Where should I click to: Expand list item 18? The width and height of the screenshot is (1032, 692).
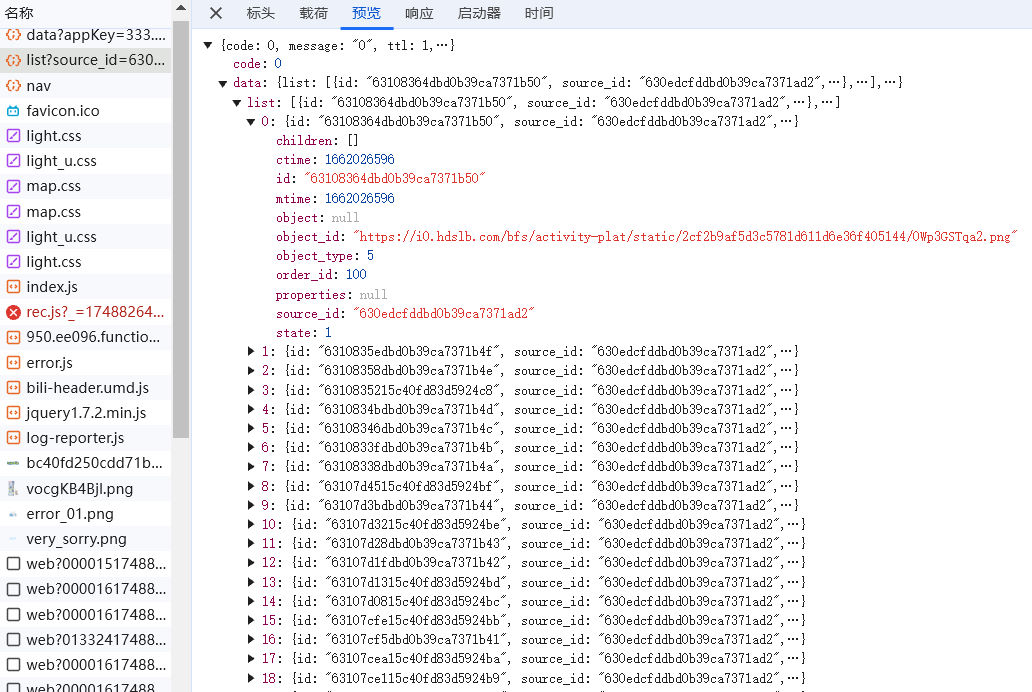[251, 678]
